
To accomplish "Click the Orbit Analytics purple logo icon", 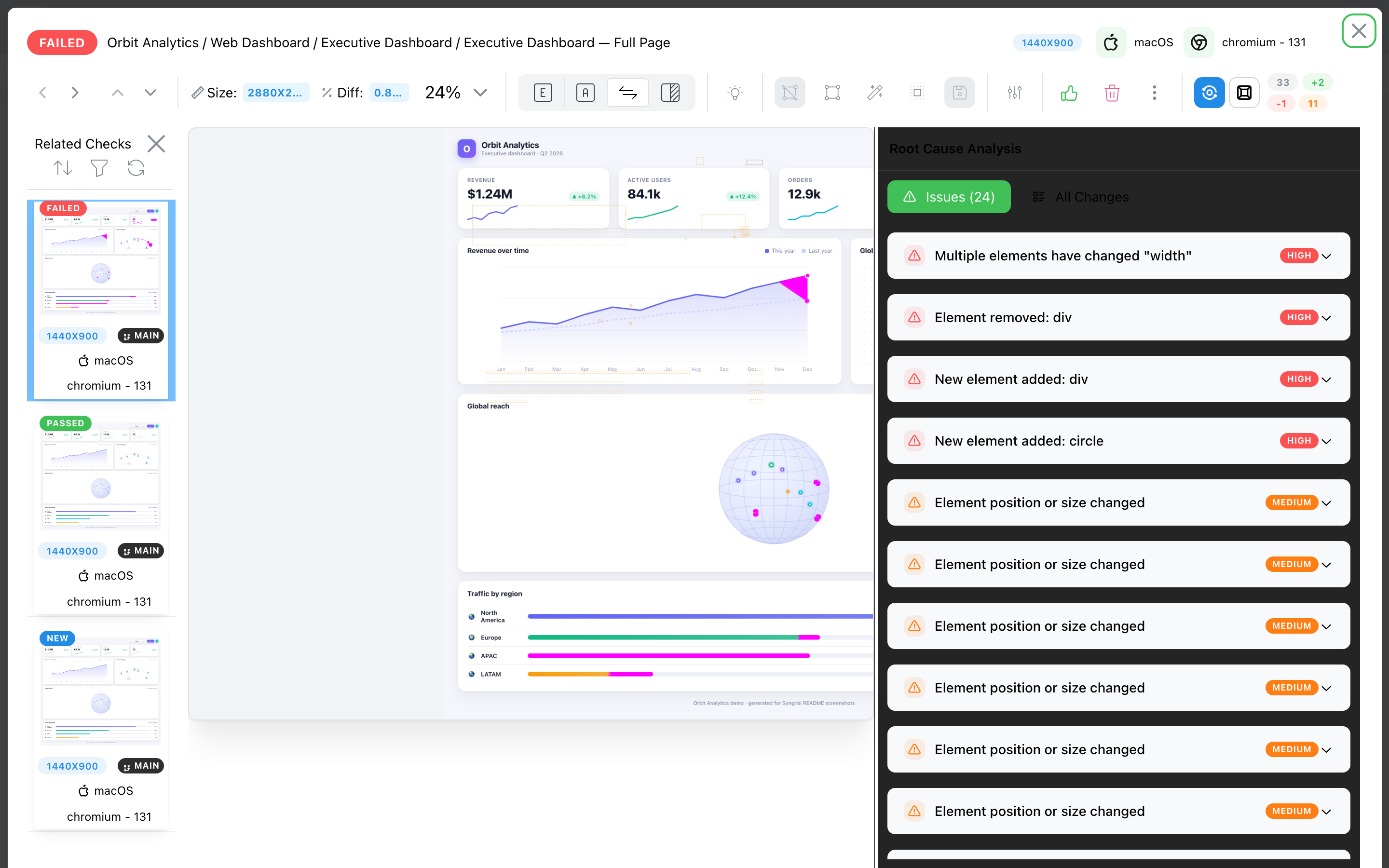I will 467,149.
